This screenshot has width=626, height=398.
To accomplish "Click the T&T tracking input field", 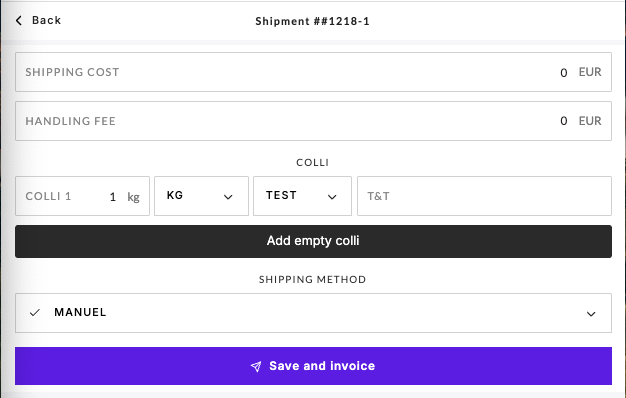I will 484,196.
